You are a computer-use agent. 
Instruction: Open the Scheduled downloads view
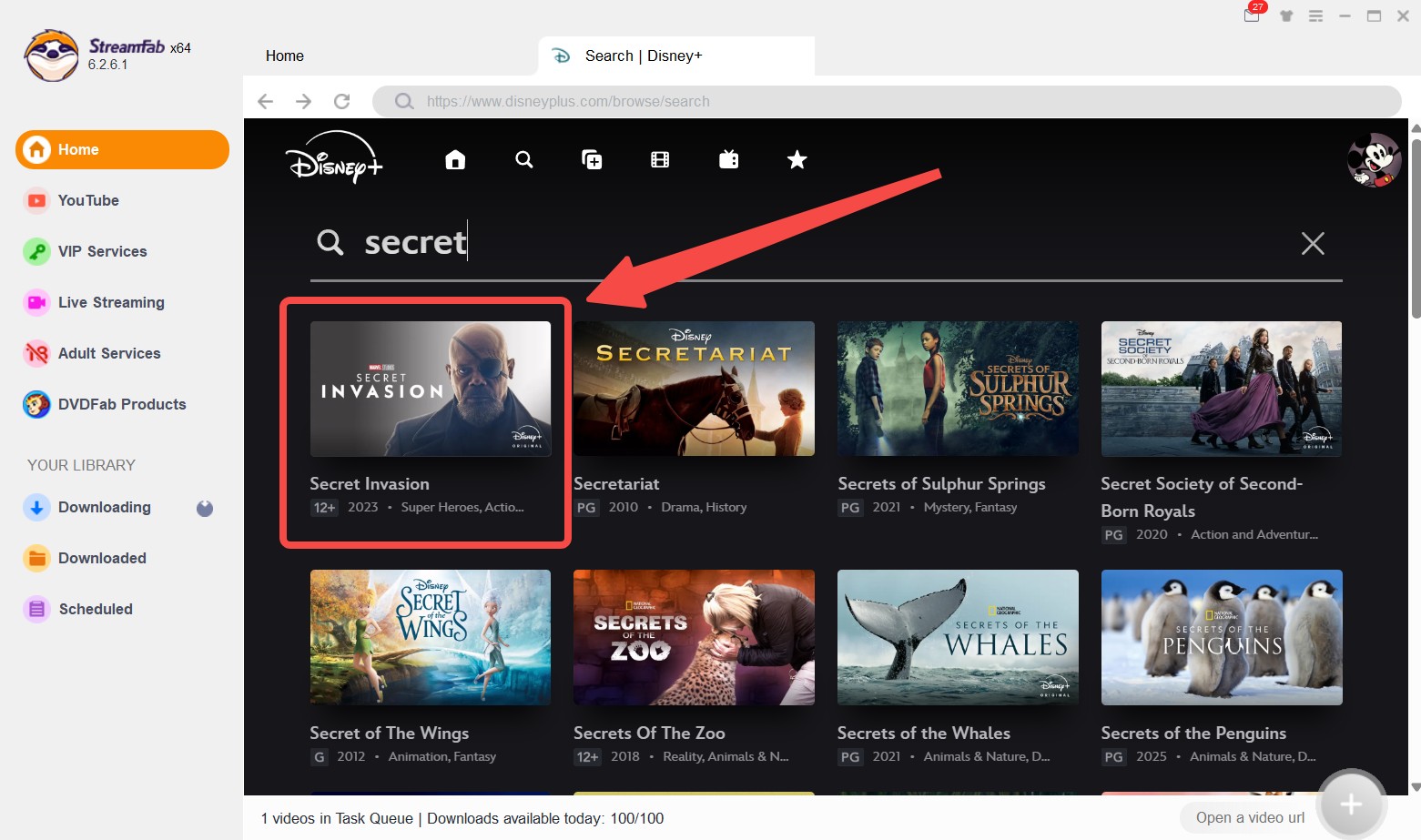(x=96, y=609)
